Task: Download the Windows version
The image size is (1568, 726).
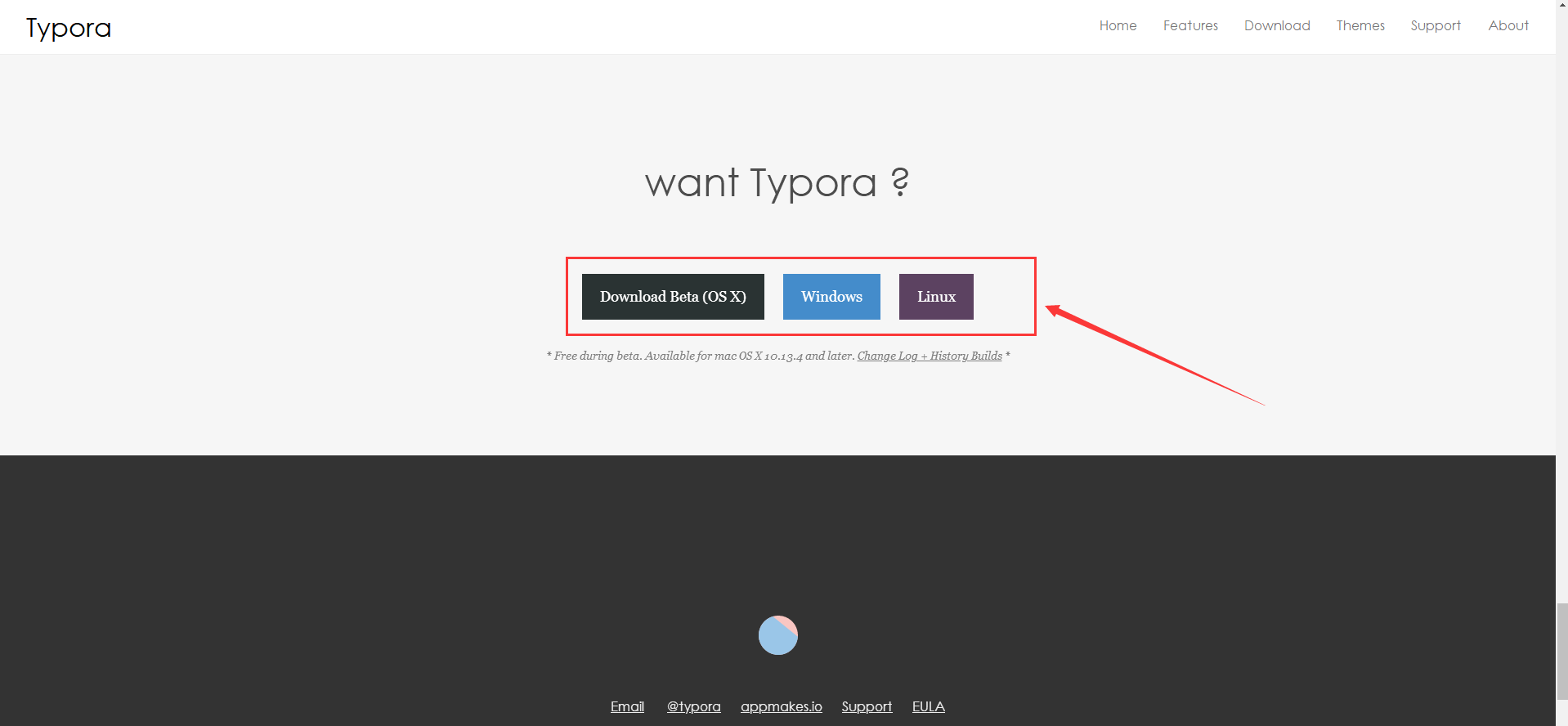Action: 831,297
